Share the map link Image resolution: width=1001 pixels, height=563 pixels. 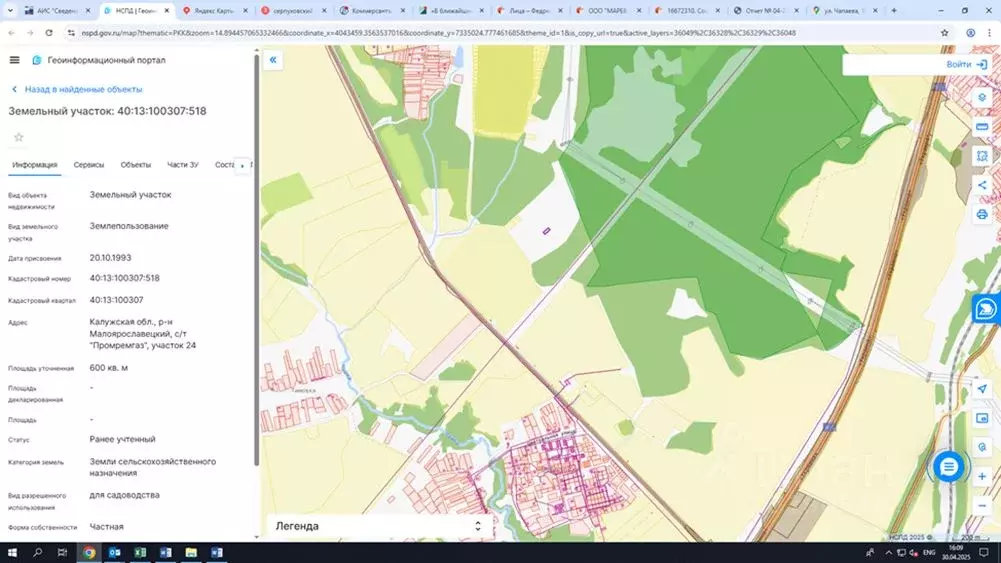click(982, 185)
